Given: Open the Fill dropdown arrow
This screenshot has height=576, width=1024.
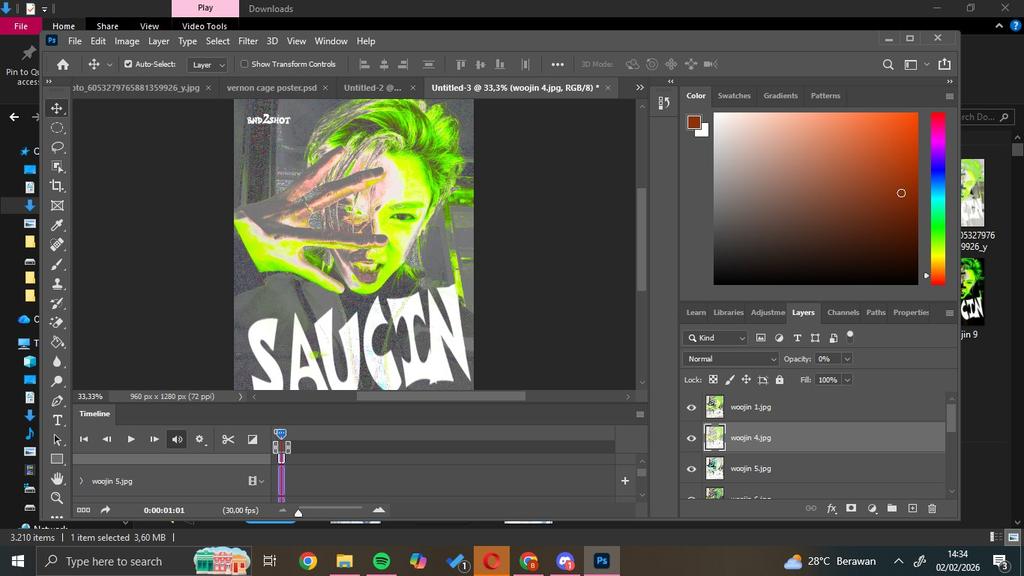Looking at the screenshot, I should click(847, 379).
